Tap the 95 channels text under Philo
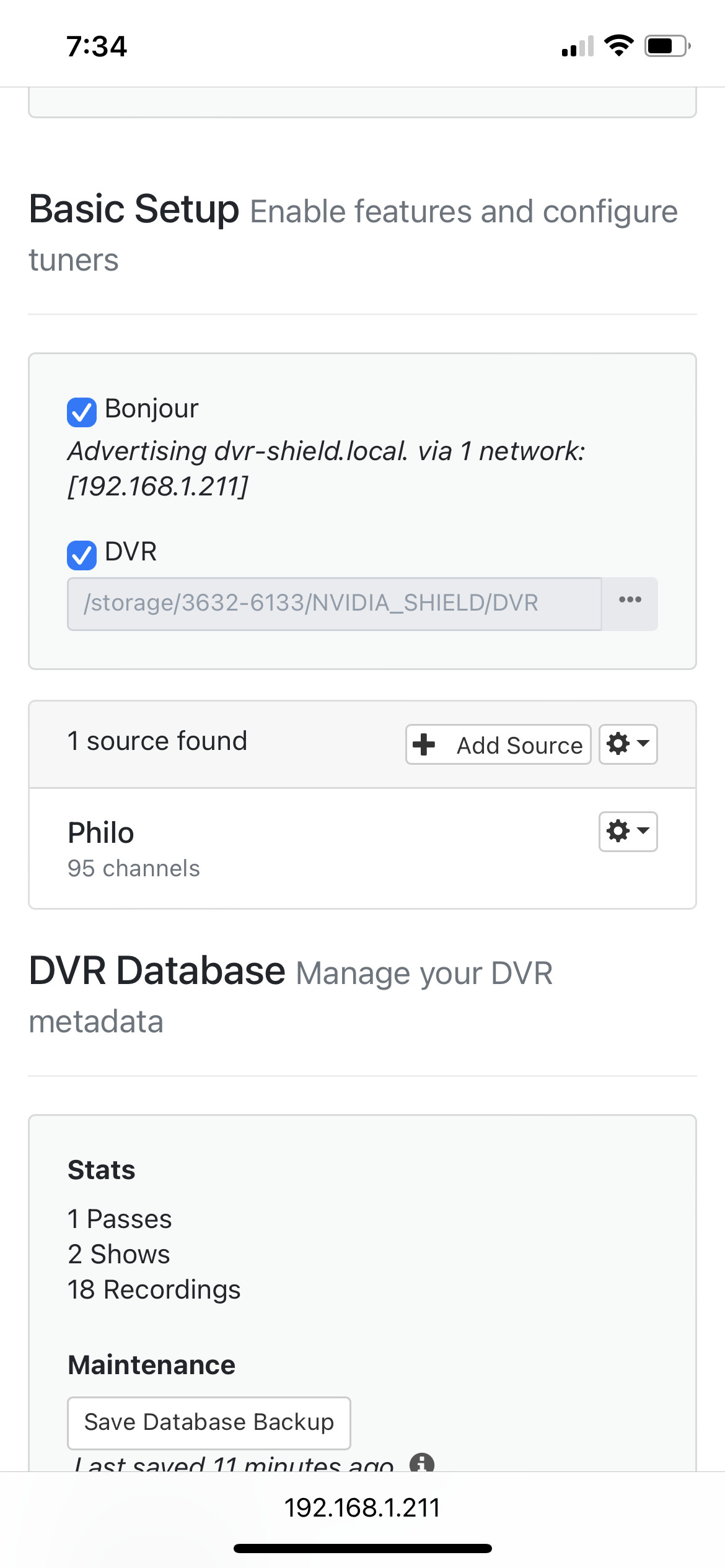This screenshot has width=725, height=1568. [x=134, y=869]
